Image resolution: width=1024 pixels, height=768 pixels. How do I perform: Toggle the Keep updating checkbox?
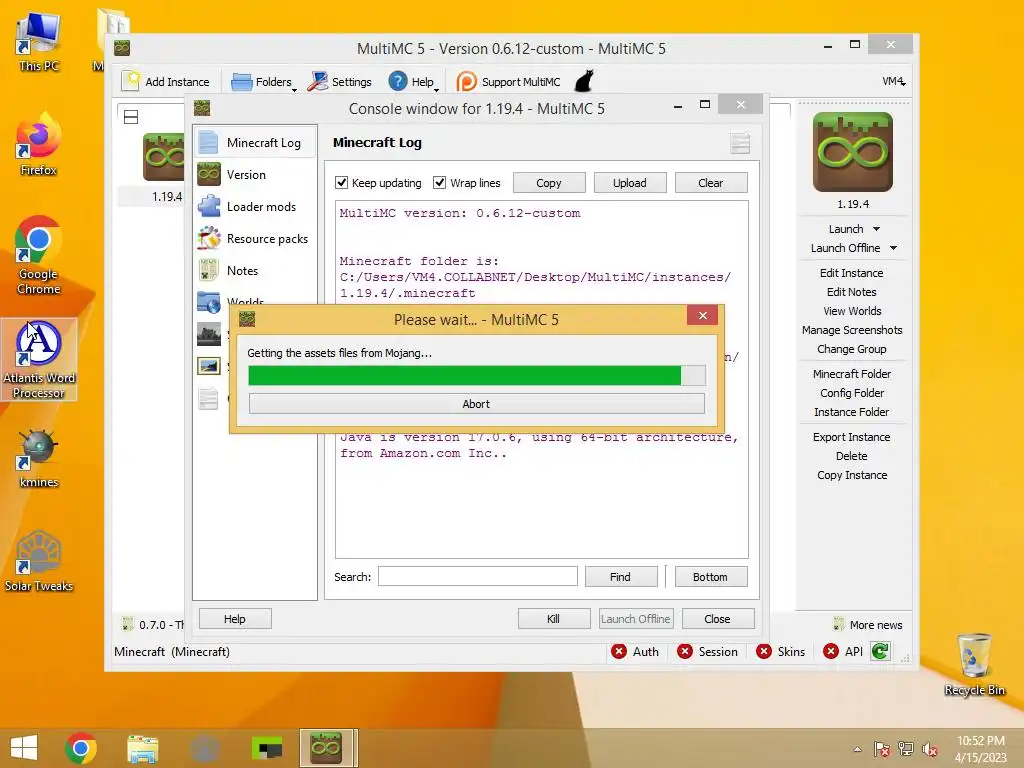click(x=342, y=183)
